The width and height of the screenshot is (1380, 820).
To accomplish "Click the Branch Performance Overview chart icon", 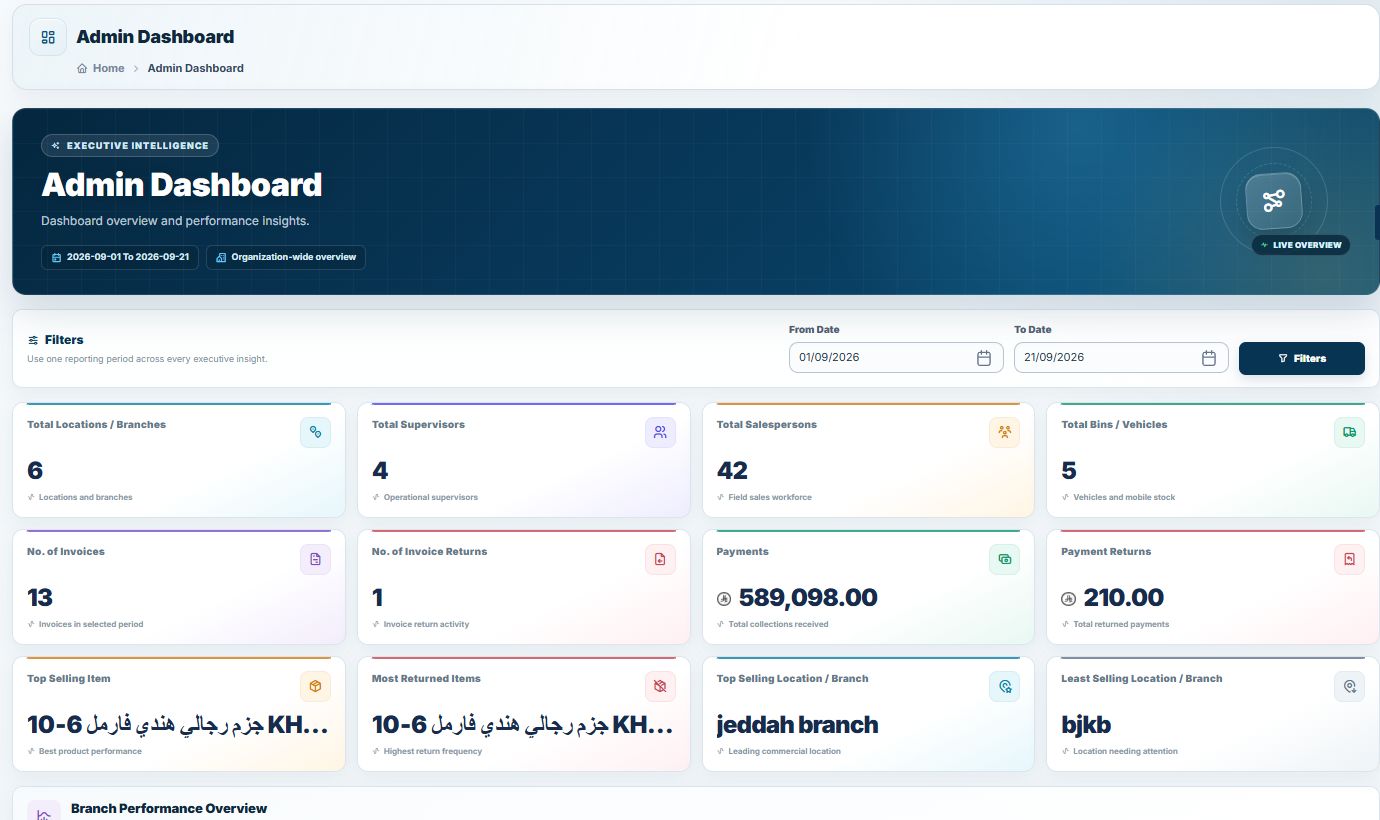I will coord(44,812).
